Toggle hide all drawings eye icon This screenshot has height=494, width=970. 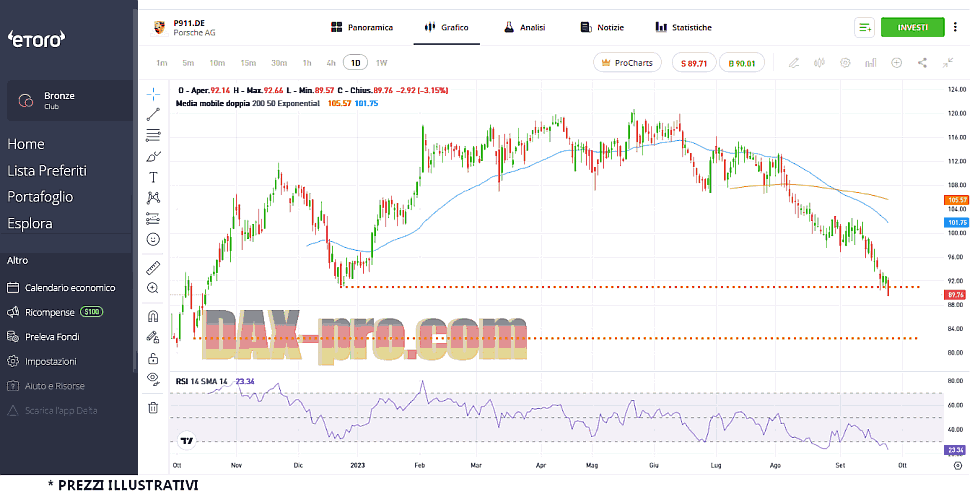coord(153,378)
